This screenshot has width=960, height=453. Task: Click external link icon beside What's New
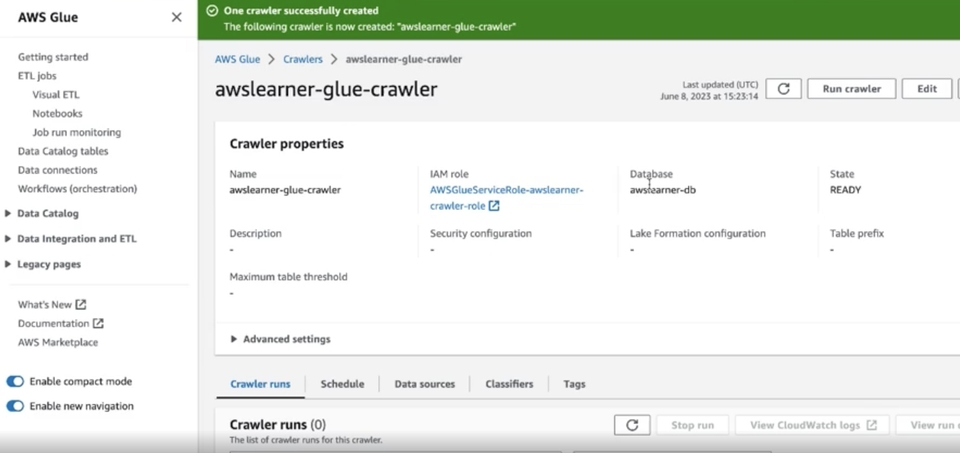[x=81, y=304]
